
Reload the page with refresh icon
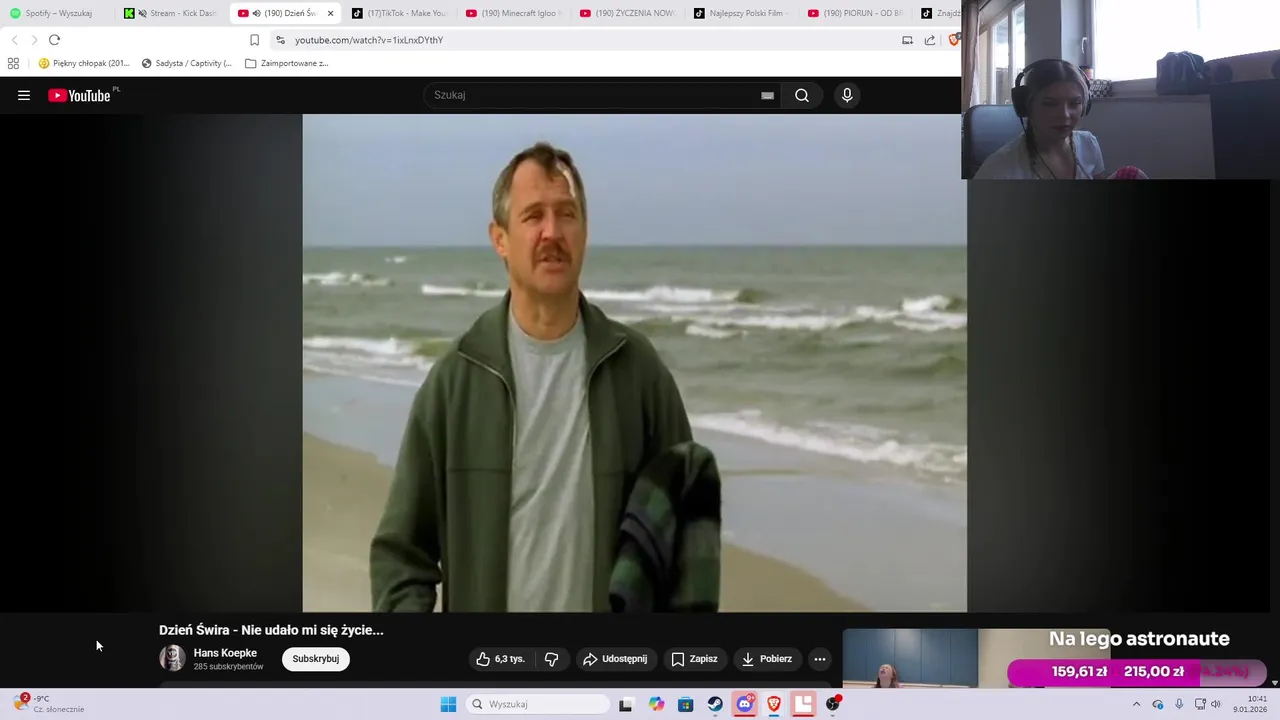pos(54,40)
